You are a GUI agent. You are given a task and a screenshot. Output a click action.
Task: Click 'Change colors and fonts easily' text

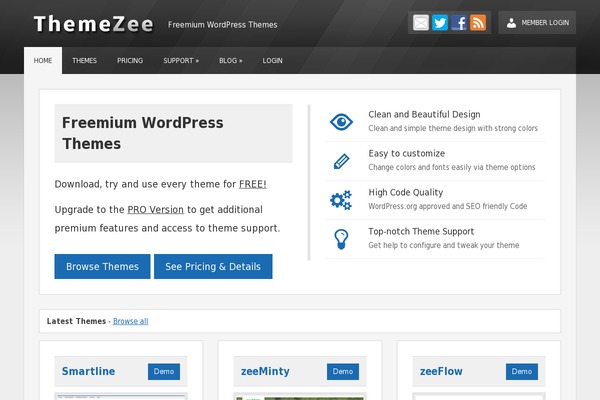(x=452, y=167)
